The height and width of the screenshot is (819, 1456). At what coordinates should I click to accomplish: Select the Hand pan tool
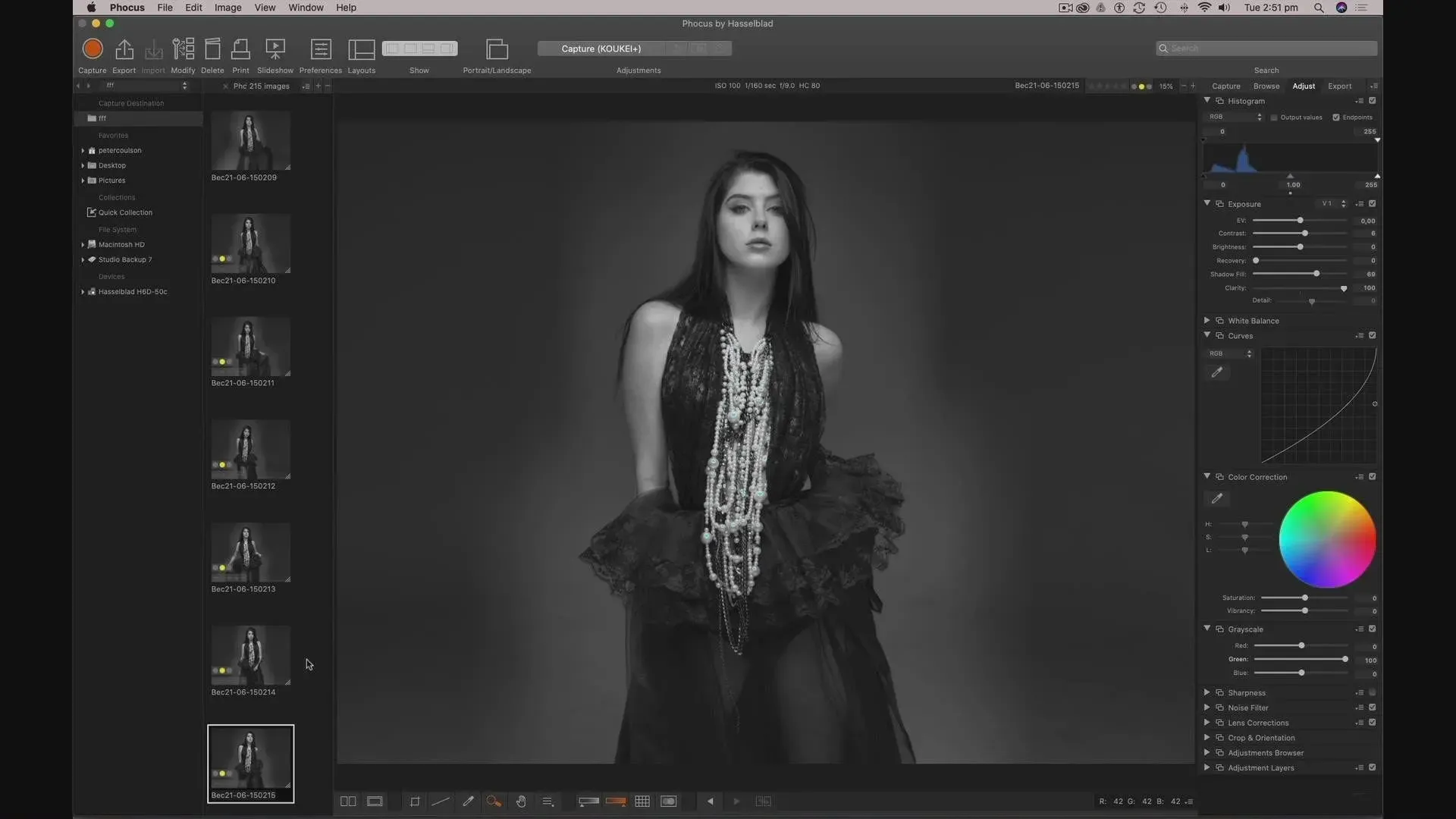pyautogui.click(x=521, y=802)
